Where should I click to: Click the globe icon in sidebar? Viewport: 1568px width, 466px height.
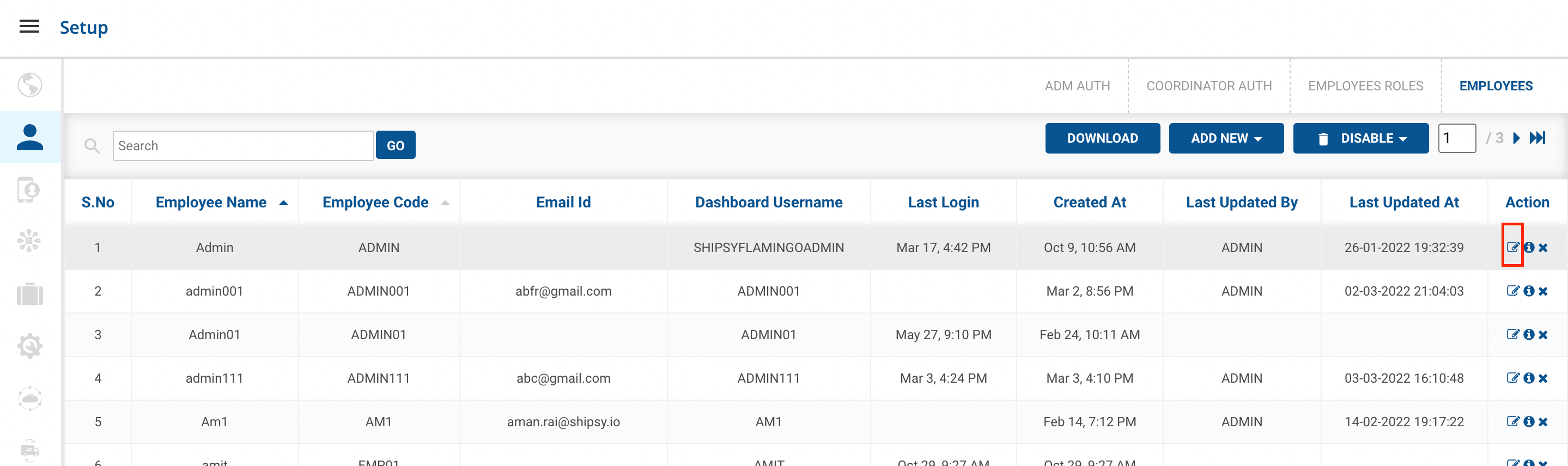coord(29,85)
